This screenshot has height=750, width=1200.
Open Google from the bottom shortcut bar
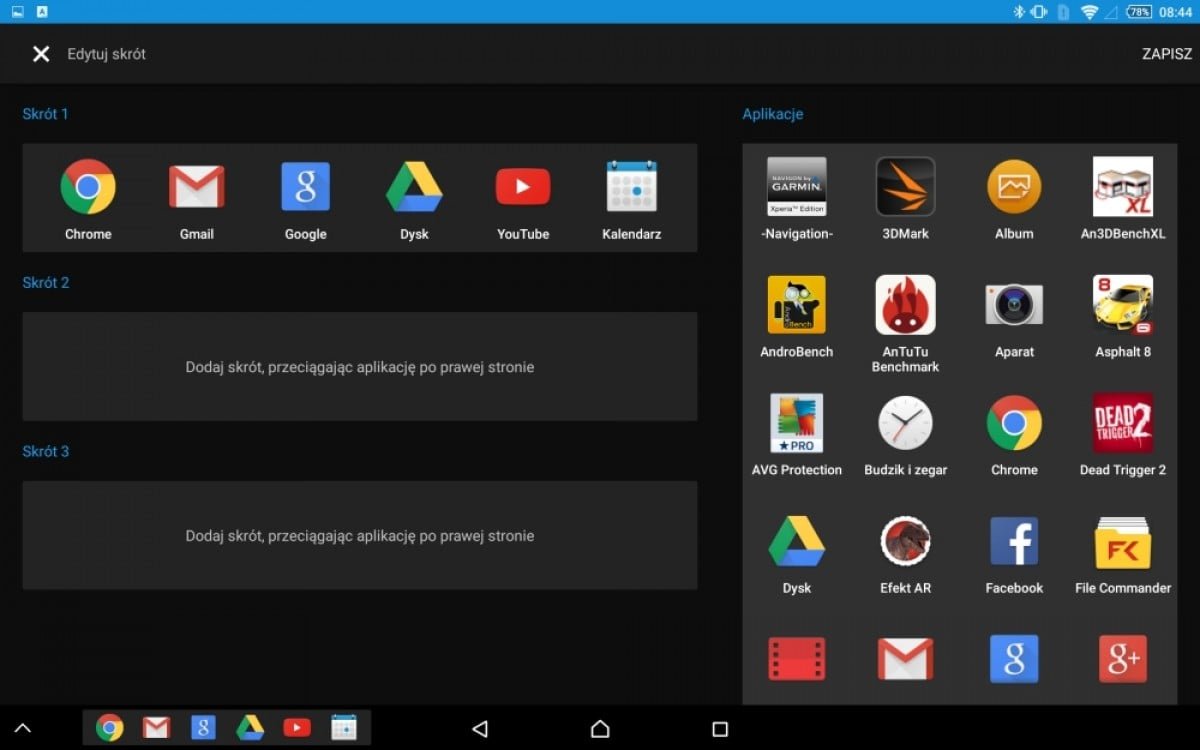(x=203, y=728)
